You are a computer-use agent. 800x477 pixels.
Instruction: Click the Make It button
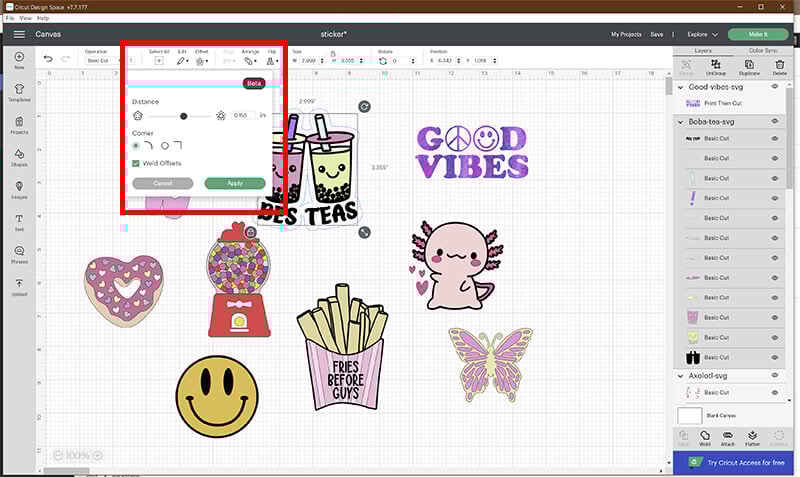pyautogui.click(x=758, y=34)
